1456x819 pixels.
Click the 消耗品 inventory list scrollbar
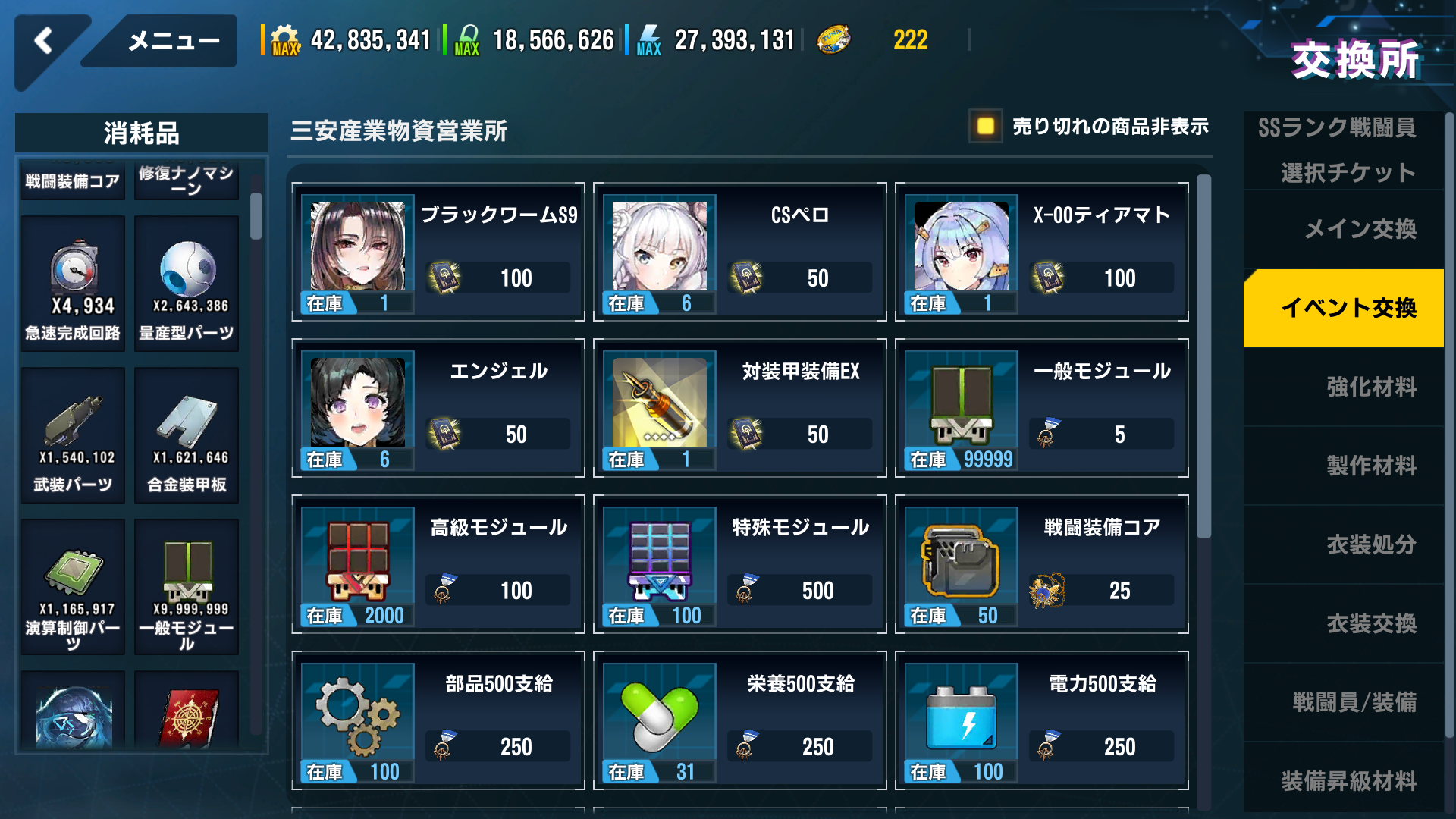tap(256, 216)
